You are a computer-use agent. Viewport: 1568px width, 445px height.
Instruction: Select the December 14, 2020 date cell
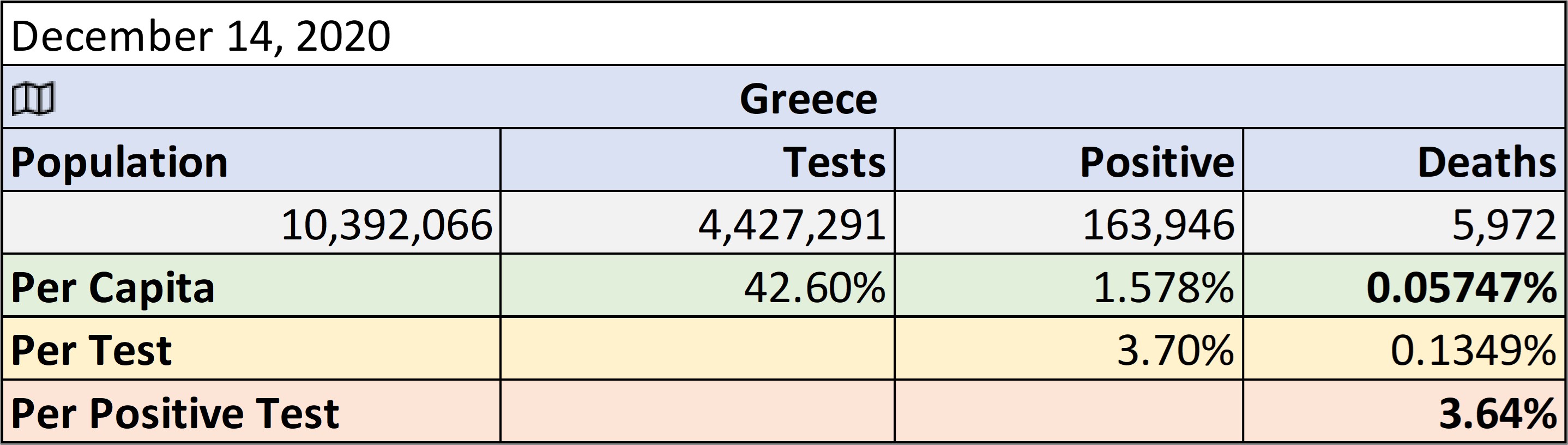(784, 34)
